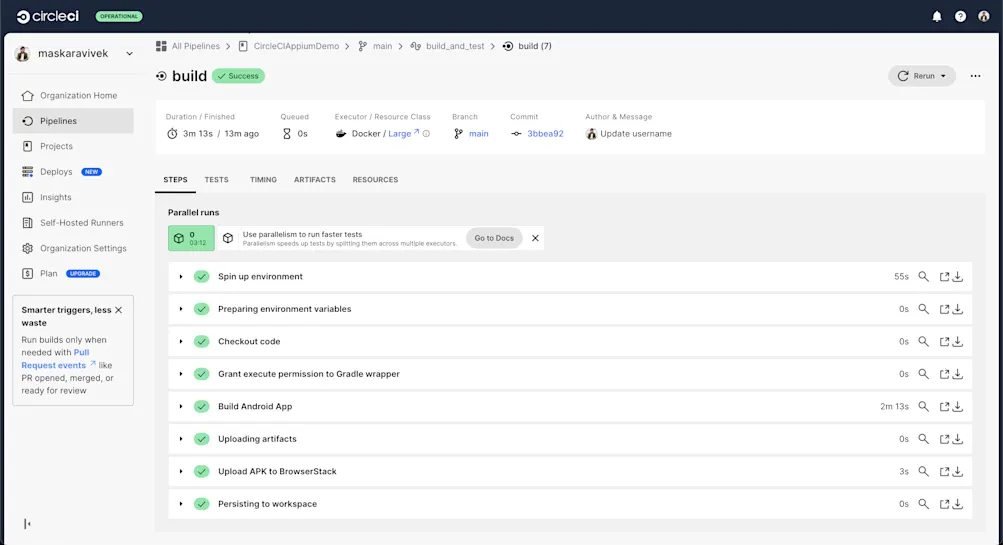Expand Grant execute permission to Gradle wrapper
The width and height of the screenshot is (1003, 545).
point(181,374)
